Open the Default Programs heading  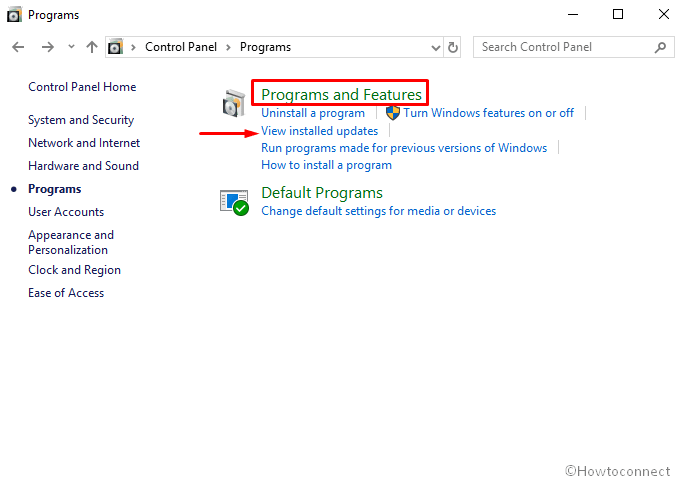pos(322,193)
